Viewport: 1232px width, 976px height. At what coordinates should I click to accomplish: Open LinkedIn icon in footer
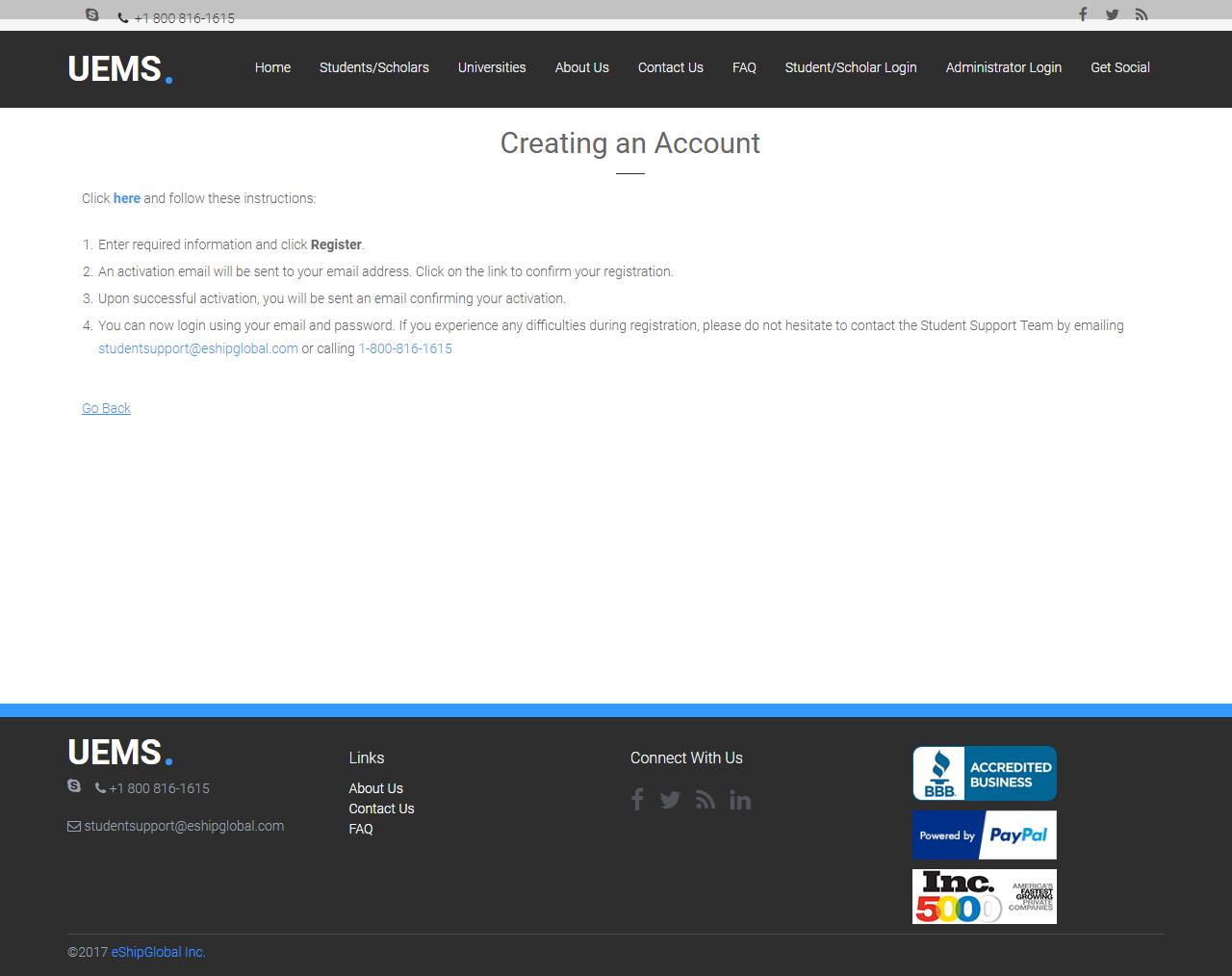740,800
